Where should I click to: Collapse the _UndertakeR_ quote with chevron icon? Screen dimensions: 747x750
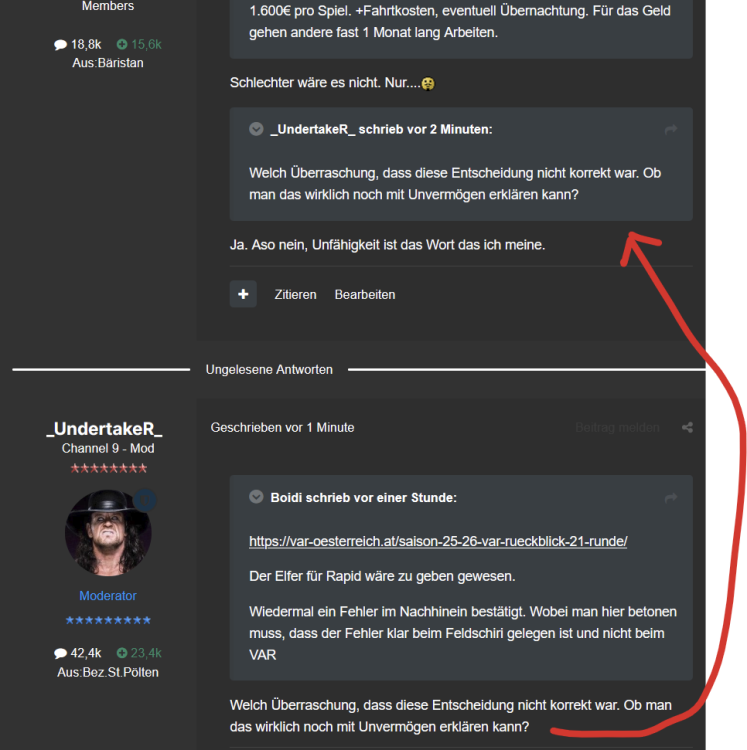(x=256, y=129)
